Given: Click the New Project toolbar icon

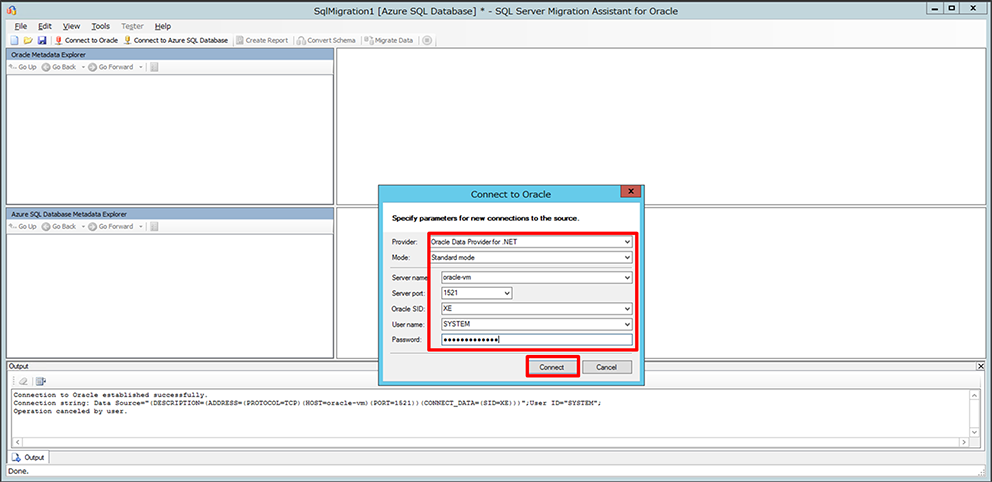Looking at the screenshot, I should click(15, 40).
